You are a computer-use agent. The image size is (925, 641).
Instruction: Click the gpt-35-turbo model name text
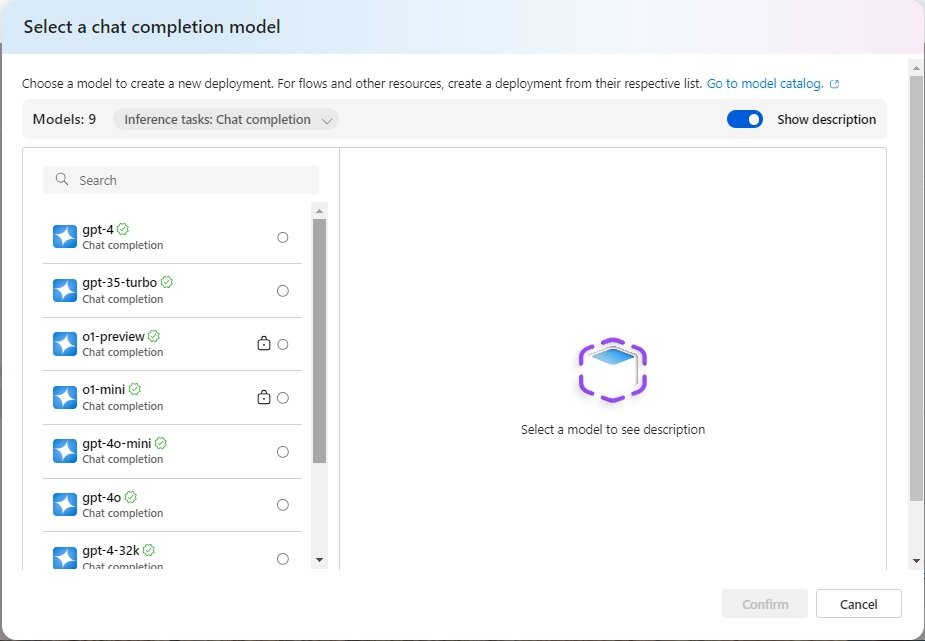(120, 282)
